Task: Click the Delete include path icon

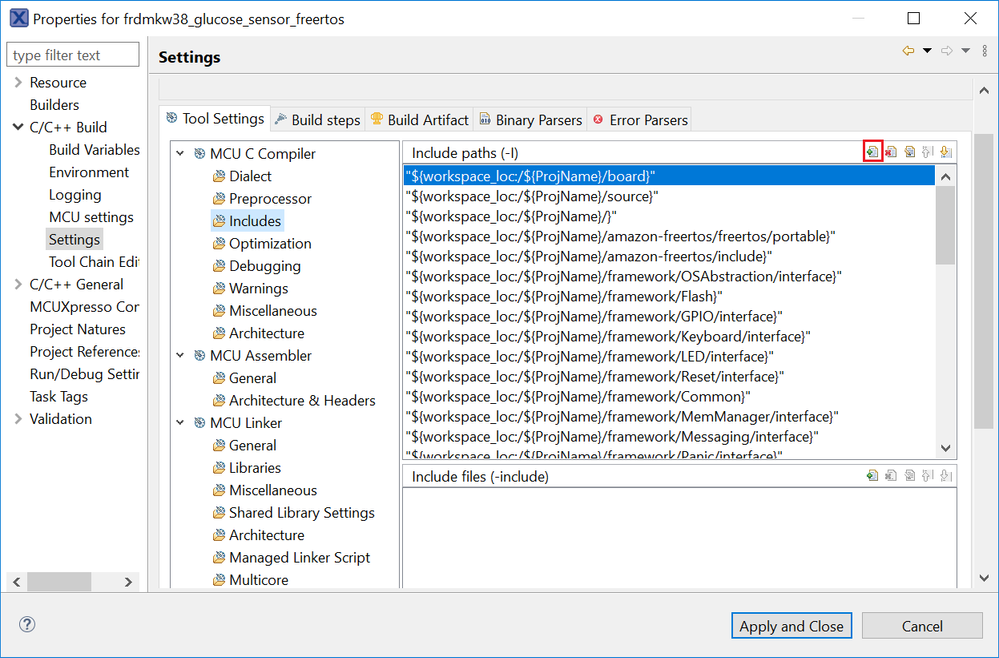Action: [x=890, y=152]
